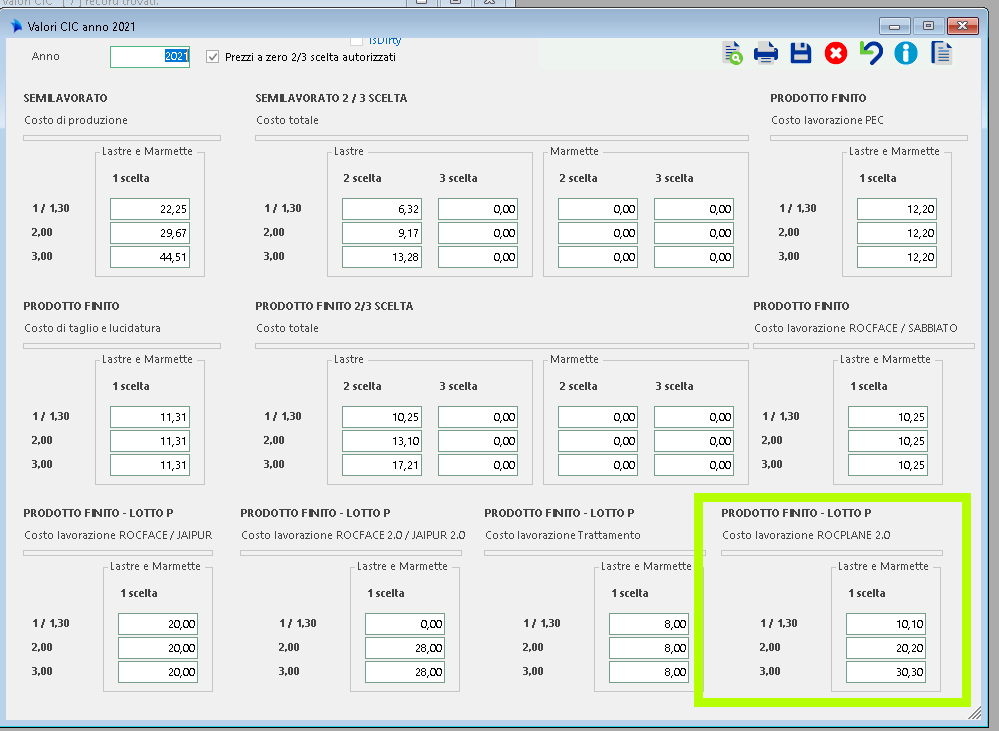Open the print preview document icon

pyautogui.click(x=733, y=53)
